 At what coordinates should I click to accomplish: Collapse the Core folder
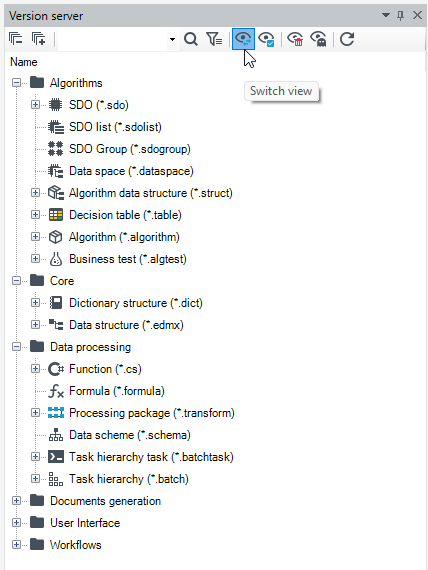click(x=16, y=281)
